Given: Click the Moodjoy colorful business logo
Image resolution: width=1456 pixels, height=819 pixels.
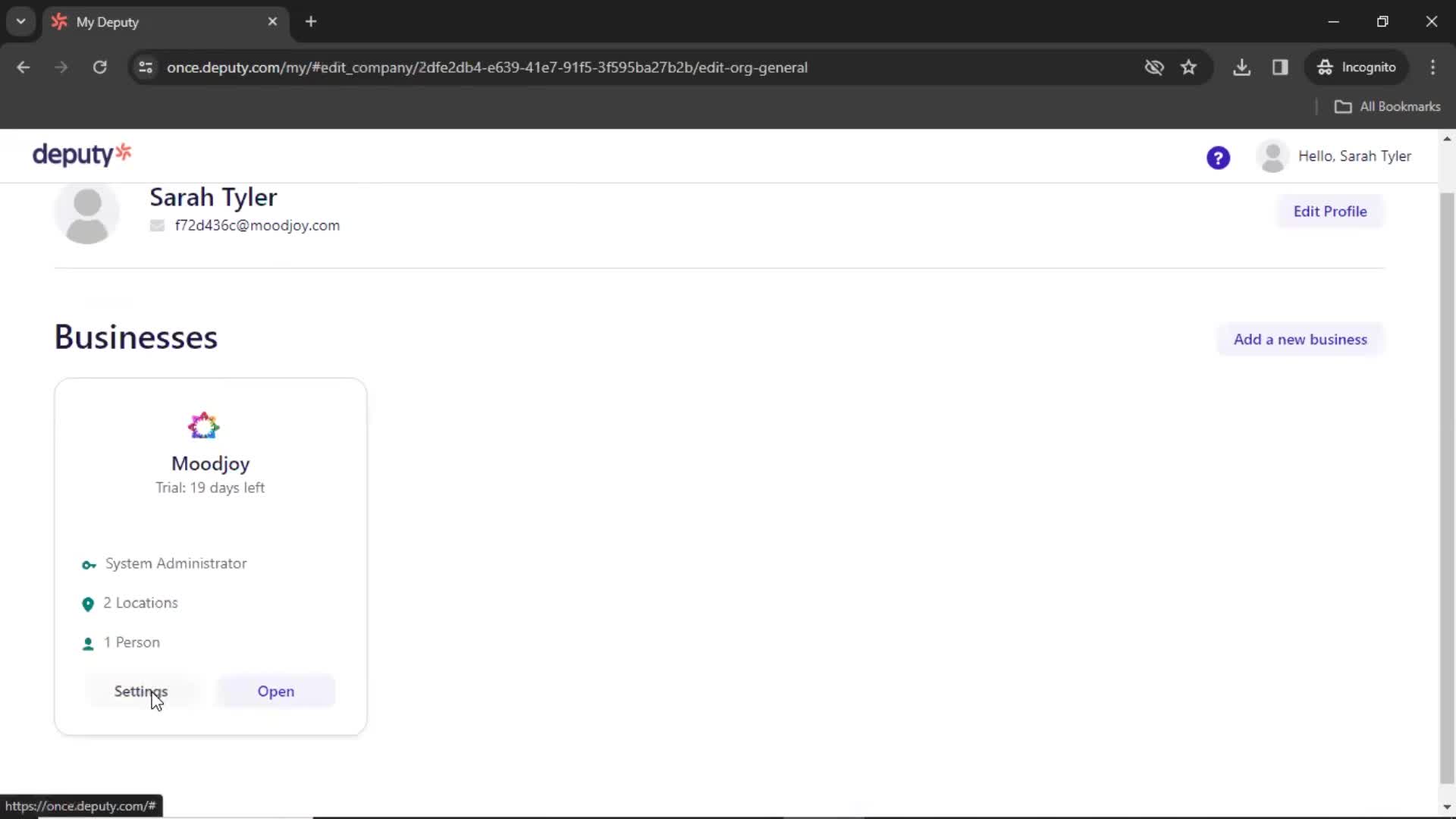Looking at the screenshot, I should (203, 426).
